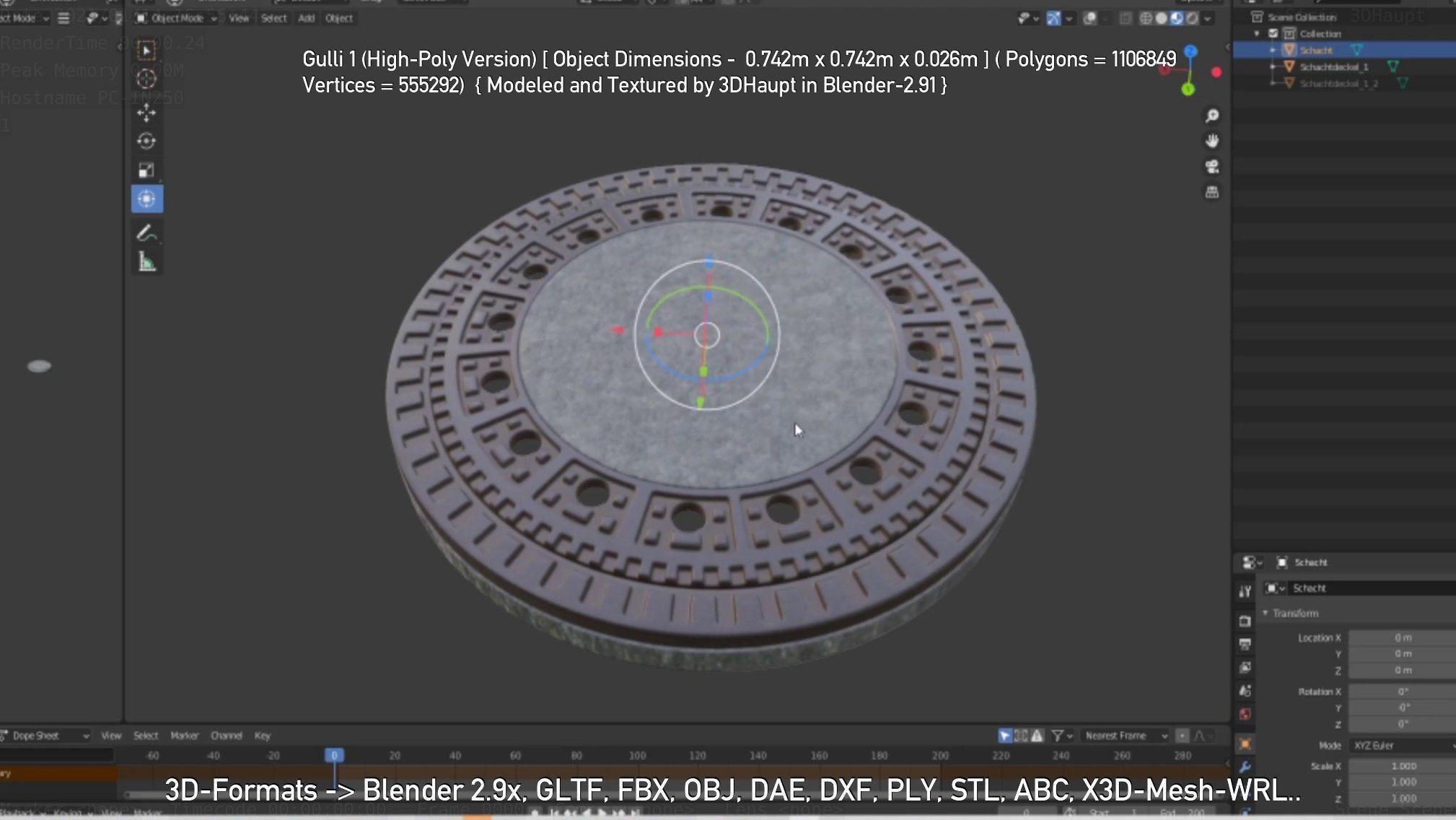Click the Pan view hand icon

1212,141
